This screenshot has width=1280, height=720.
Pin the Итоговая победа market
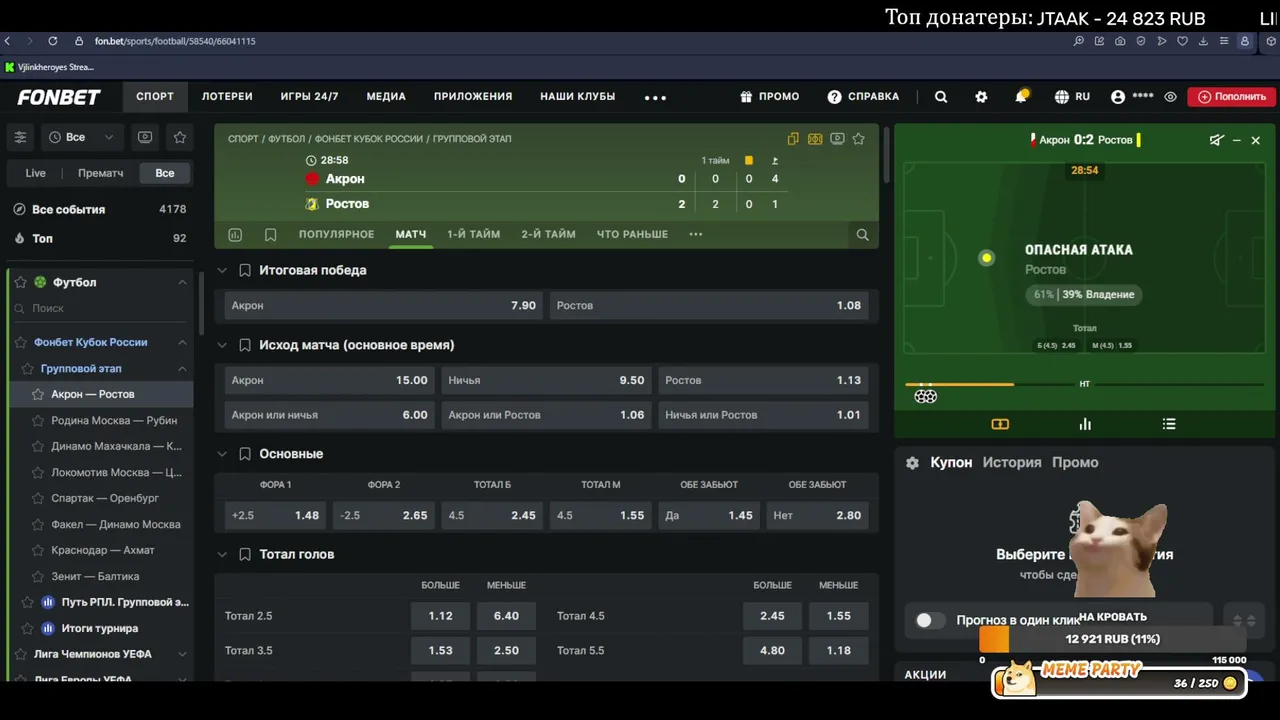point(245,271)
